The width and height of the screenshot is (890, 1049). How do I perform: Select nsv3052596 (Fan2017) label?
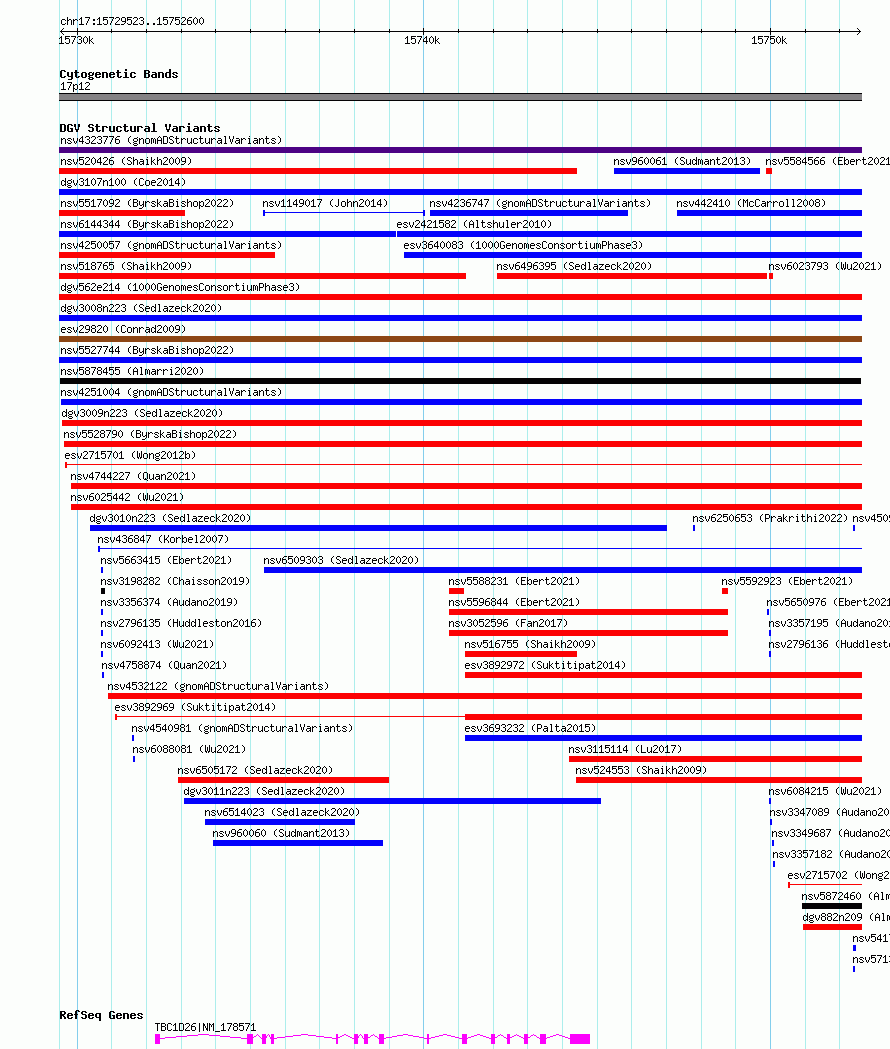point(509,624)
